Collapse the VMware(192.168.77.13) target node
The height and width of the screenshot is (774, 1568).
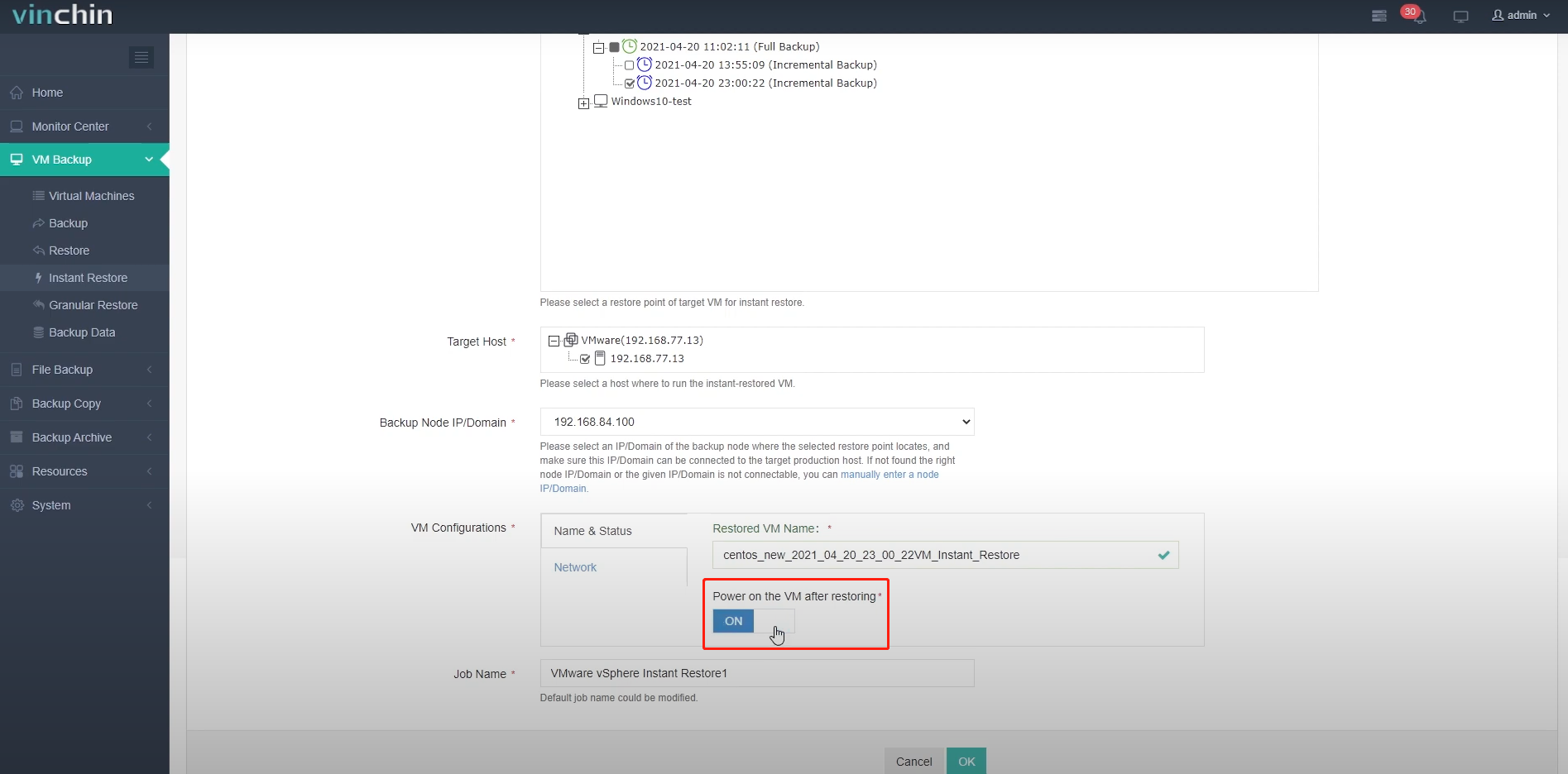point(554,341)
